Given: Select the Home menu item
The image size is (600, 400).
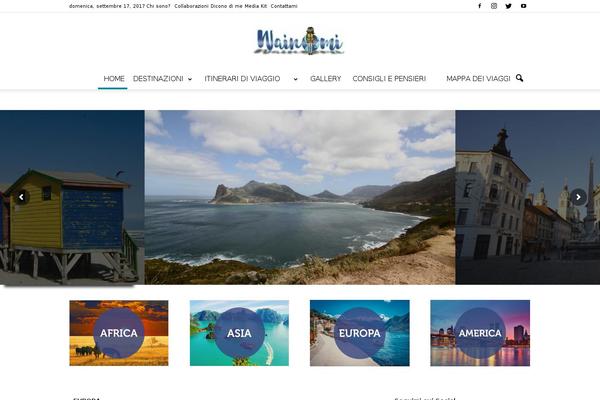Looking at the screenshot, I should point(114,78).
